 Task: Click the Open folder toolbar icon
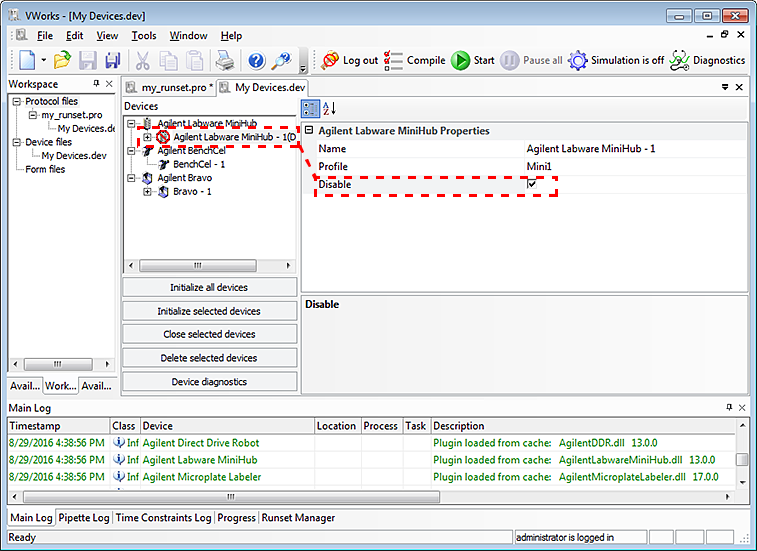tap(62, 61)
